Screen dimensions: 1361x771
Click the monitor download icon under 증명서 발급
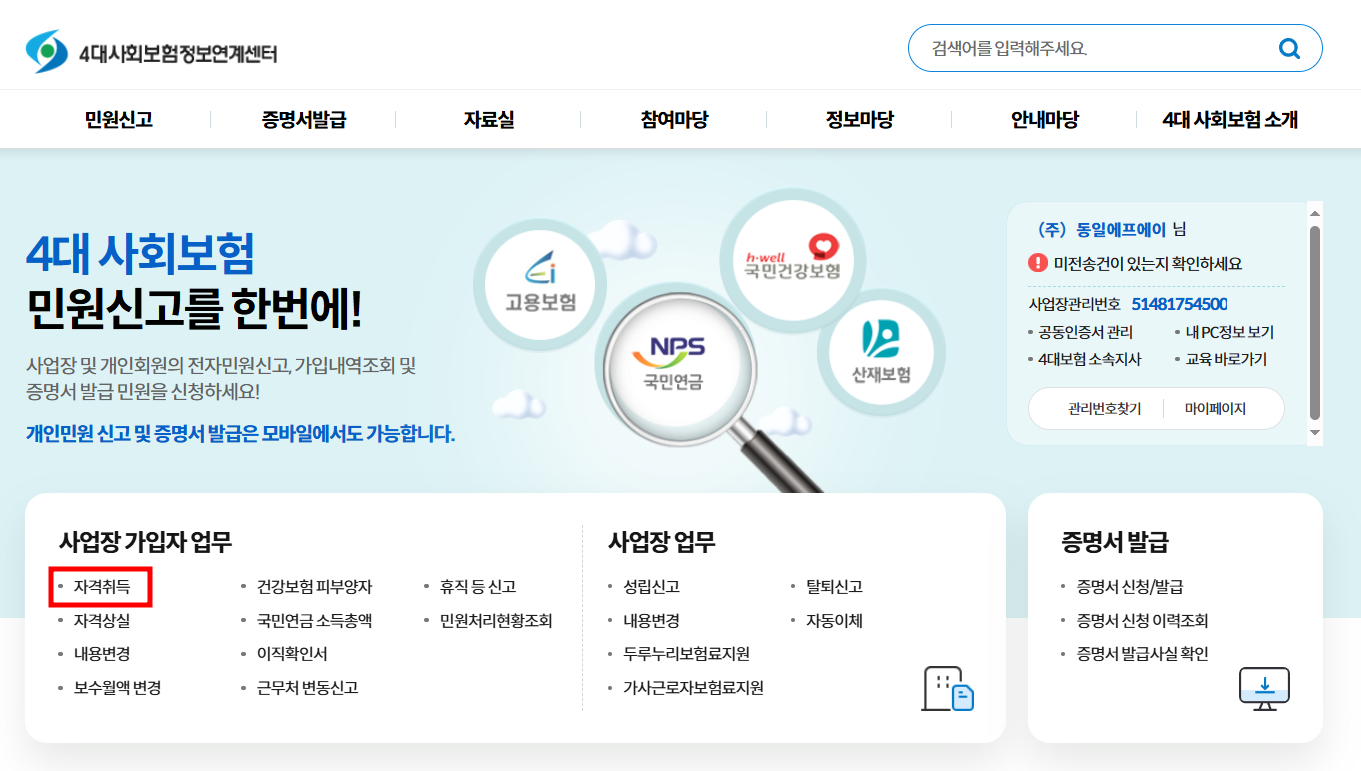(1264, 688)
